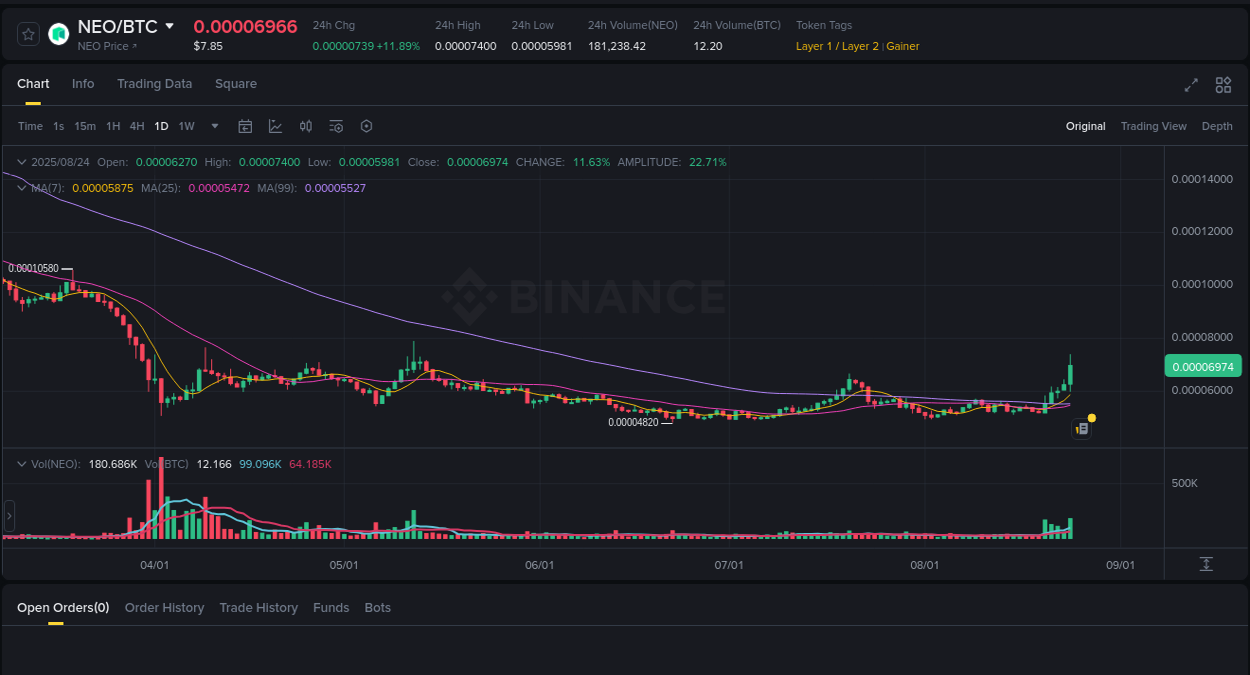Screen dimensions: 1250x675
Task: Open the Gainer token tag link
Action: click(903, 46)
